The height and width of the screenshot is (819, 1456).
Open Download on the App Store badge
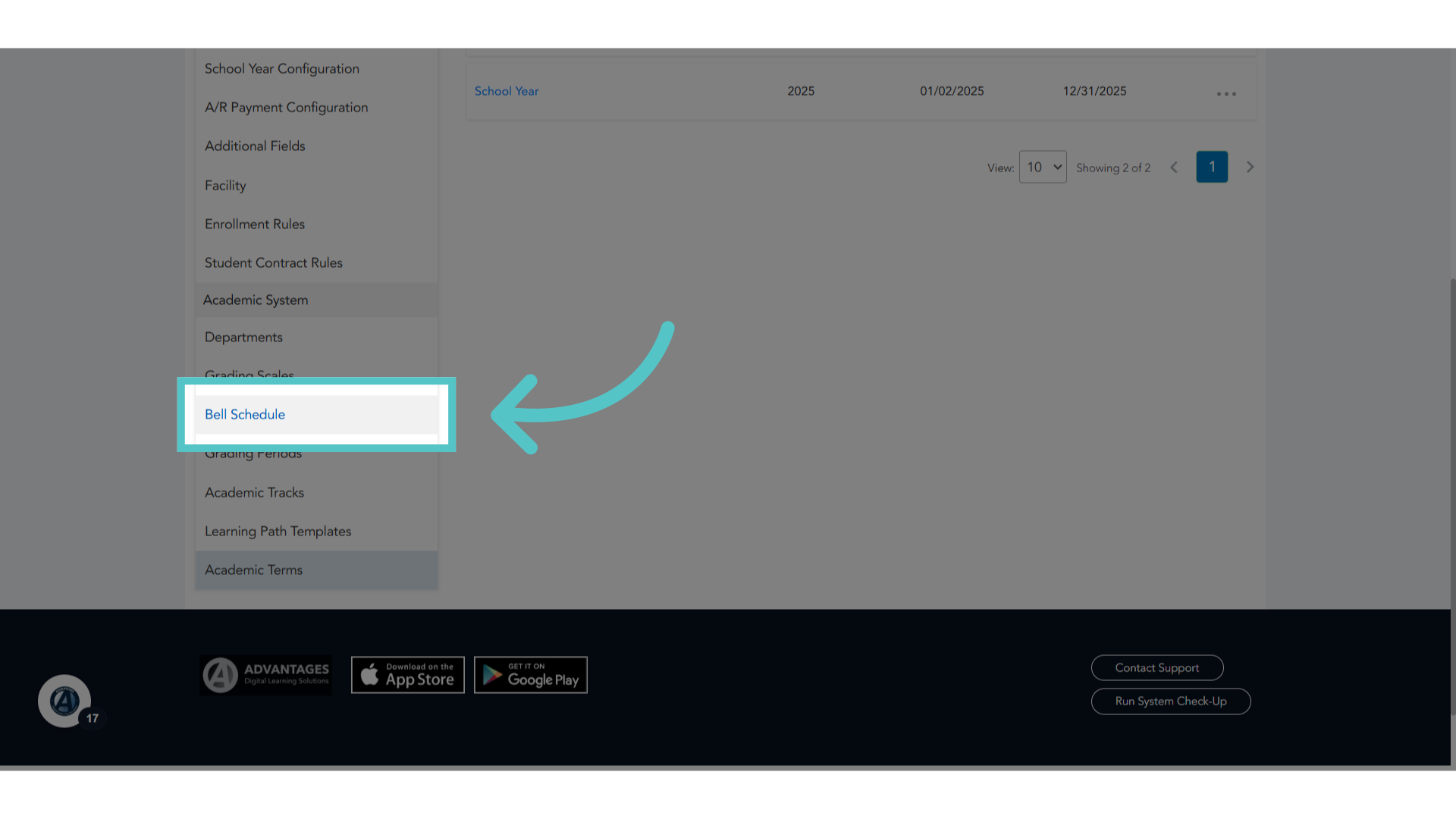(408, 675)
